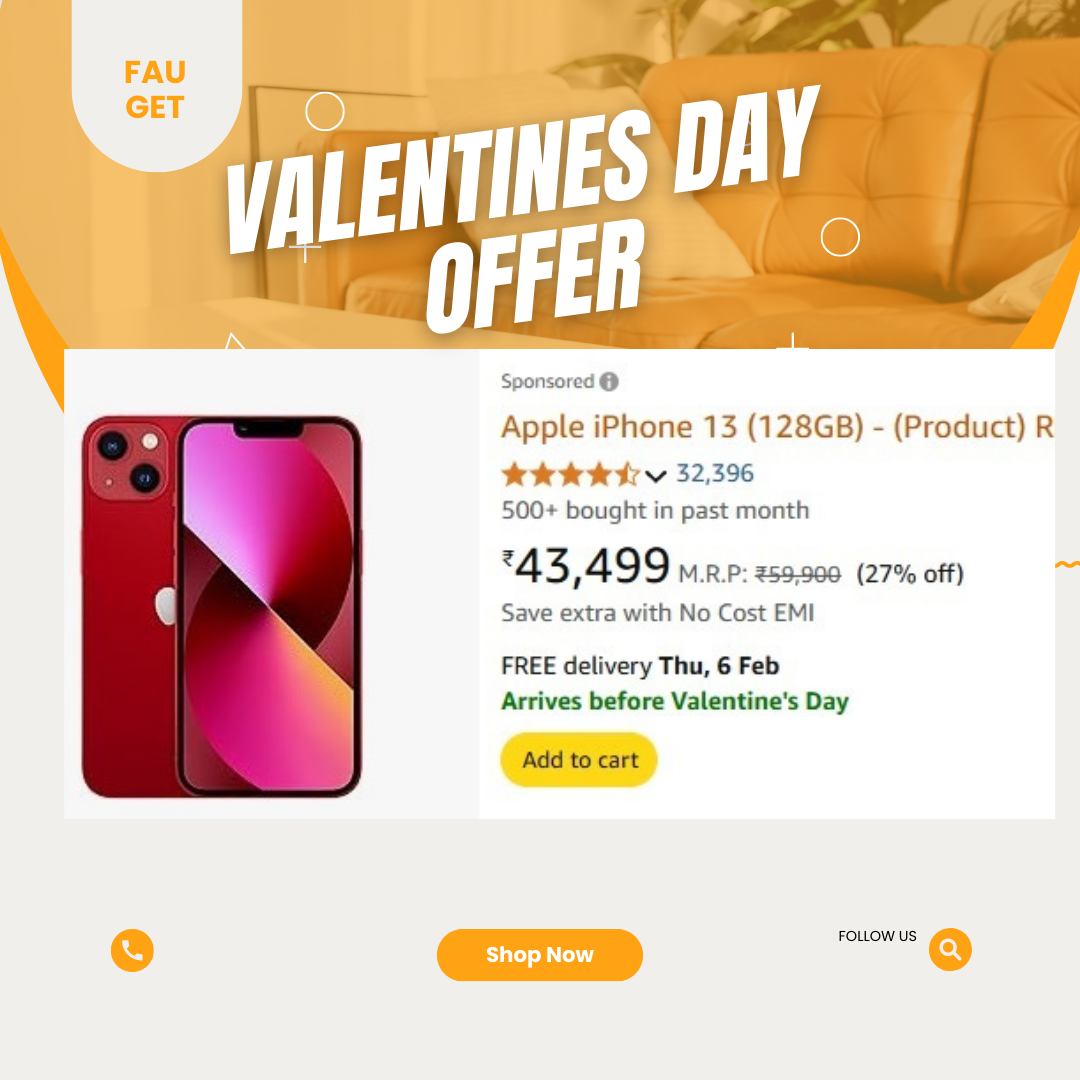The height and width of the screenshot is (1080, 1080).
Task: Click the struck-through ₹59,900 M.R.P.
Action: pos(798,574)
